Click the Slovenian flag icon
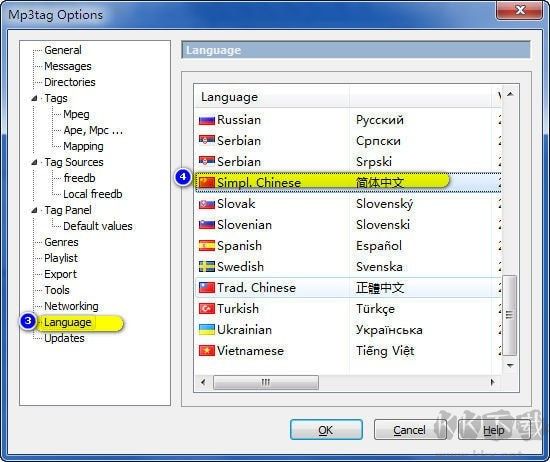This screenshot has height=462, width=550. click(207, 225)
